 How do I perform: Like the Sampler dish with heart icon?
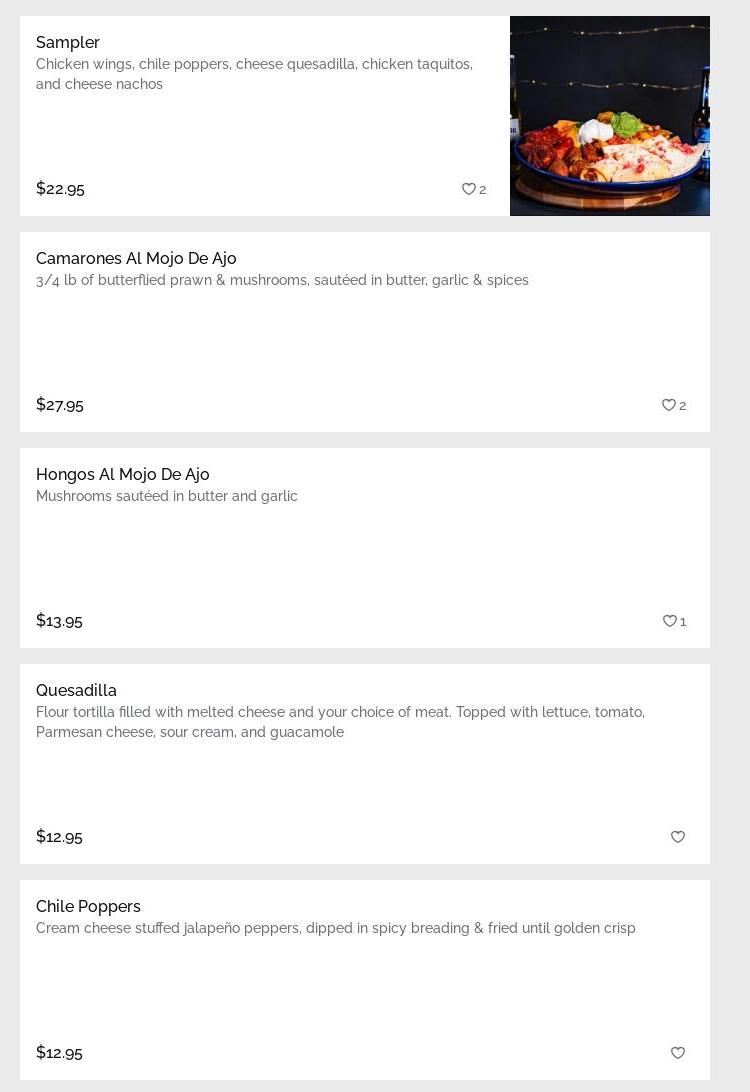tap(468, 189)
